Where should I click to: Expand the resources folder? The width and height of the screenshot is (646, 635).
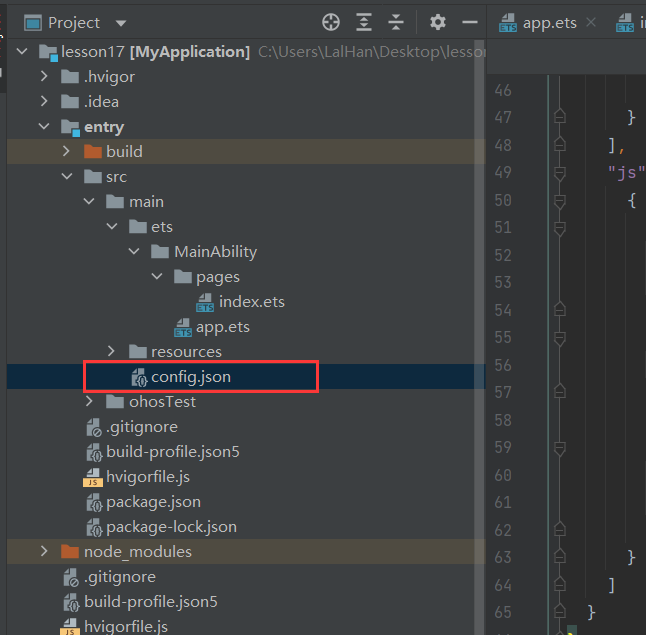(111, 351)
